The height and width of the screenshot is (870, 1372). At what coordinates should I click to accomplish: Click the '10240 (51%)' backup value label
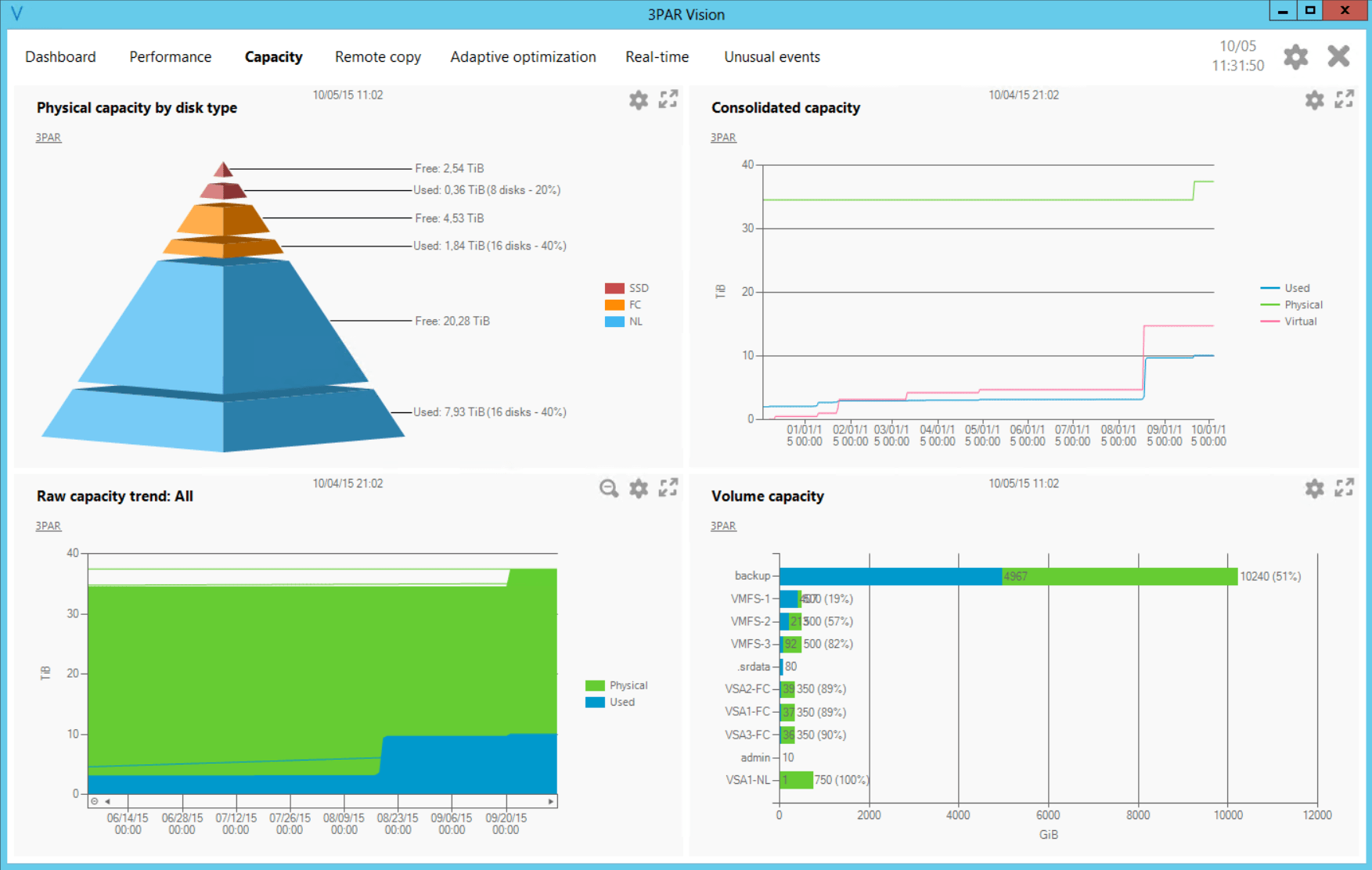coord(1270,577)
